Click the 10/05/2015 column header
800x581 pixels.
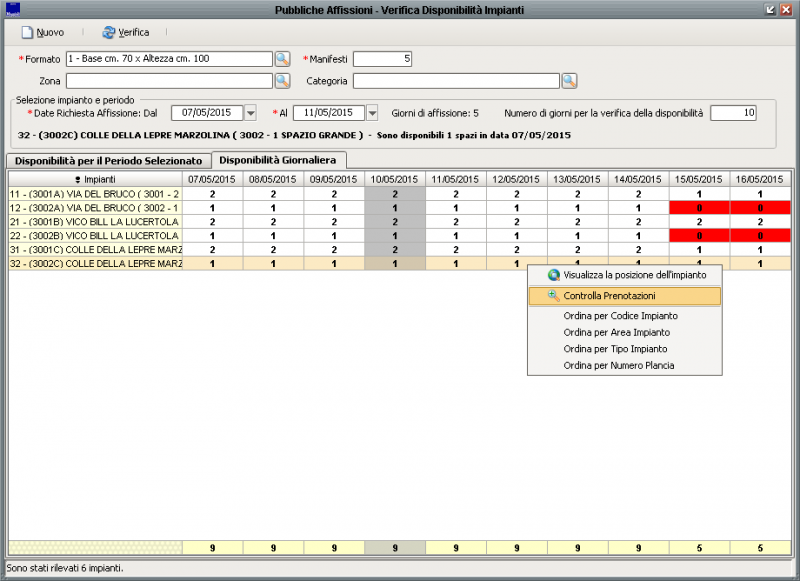395,179
